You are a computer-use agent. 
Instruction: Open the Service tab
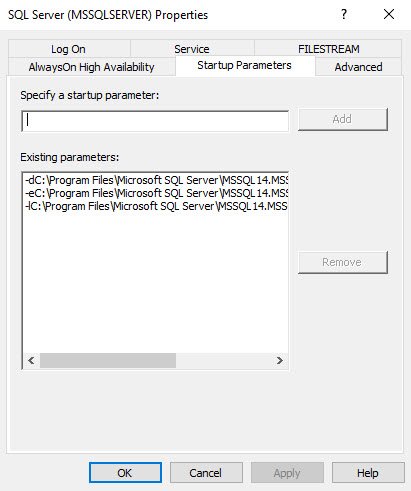point(192,49)
